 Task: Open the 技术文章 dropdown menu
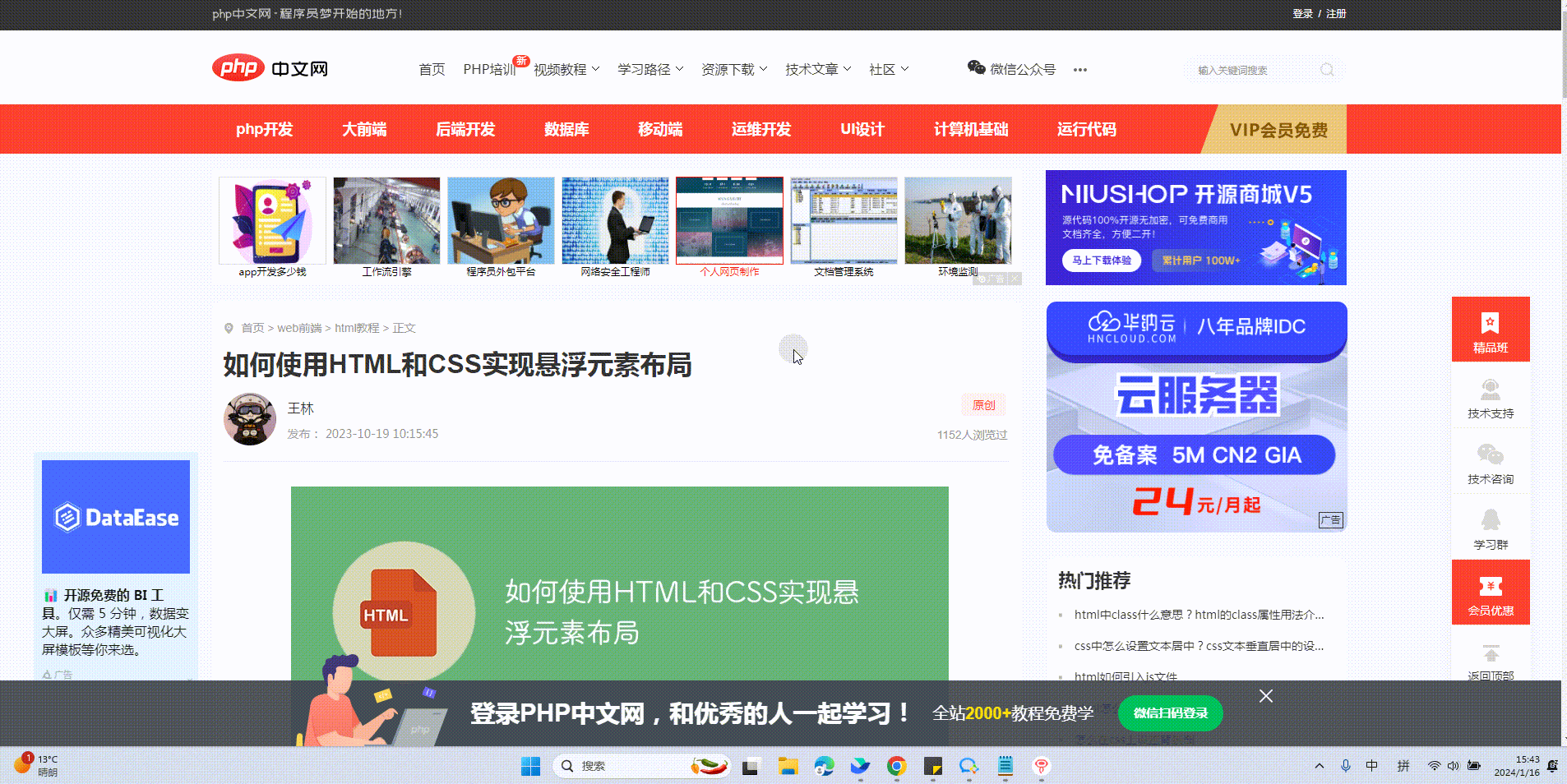tap(817, 70)
